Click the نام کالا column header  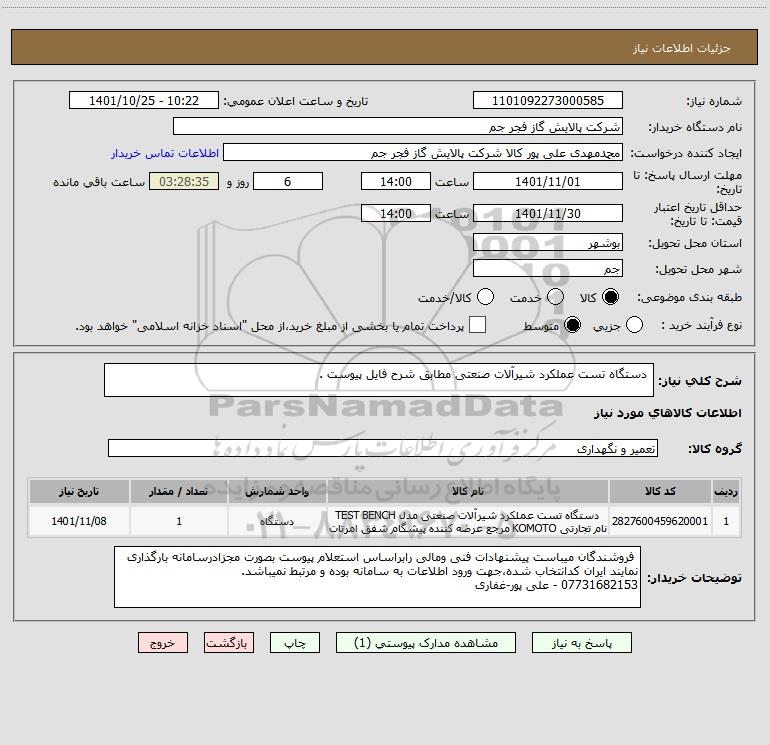tap(468, 492)
